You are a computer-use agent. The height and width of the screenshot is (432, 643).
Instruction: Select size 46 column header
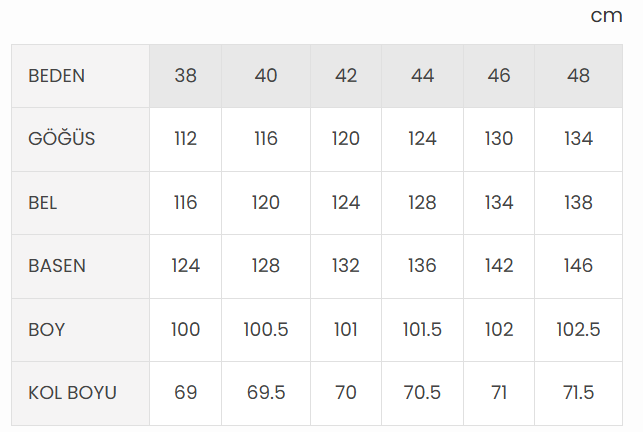coord(499,76)
